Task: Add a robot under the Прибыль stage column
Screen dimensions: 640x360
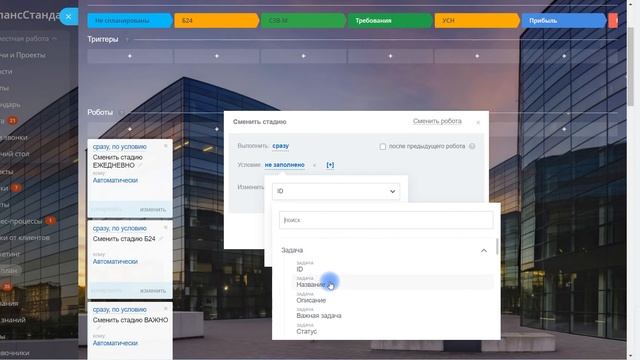Action: tap(564, 129)
